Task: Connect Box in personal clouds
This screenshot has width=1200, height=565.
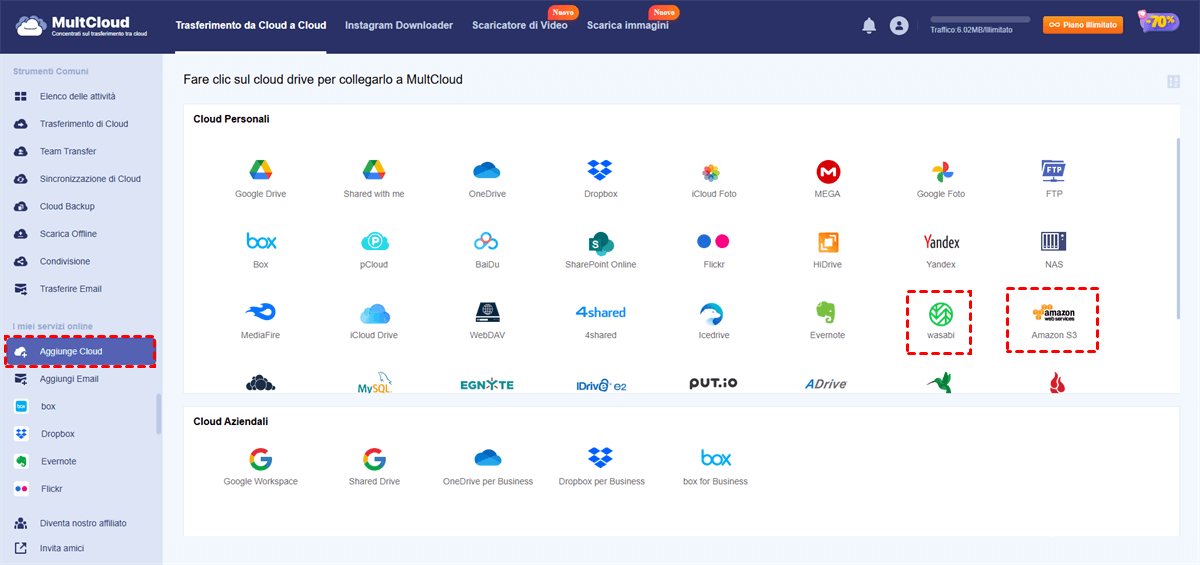Action: pyautogui.click(x=261, y=250)
